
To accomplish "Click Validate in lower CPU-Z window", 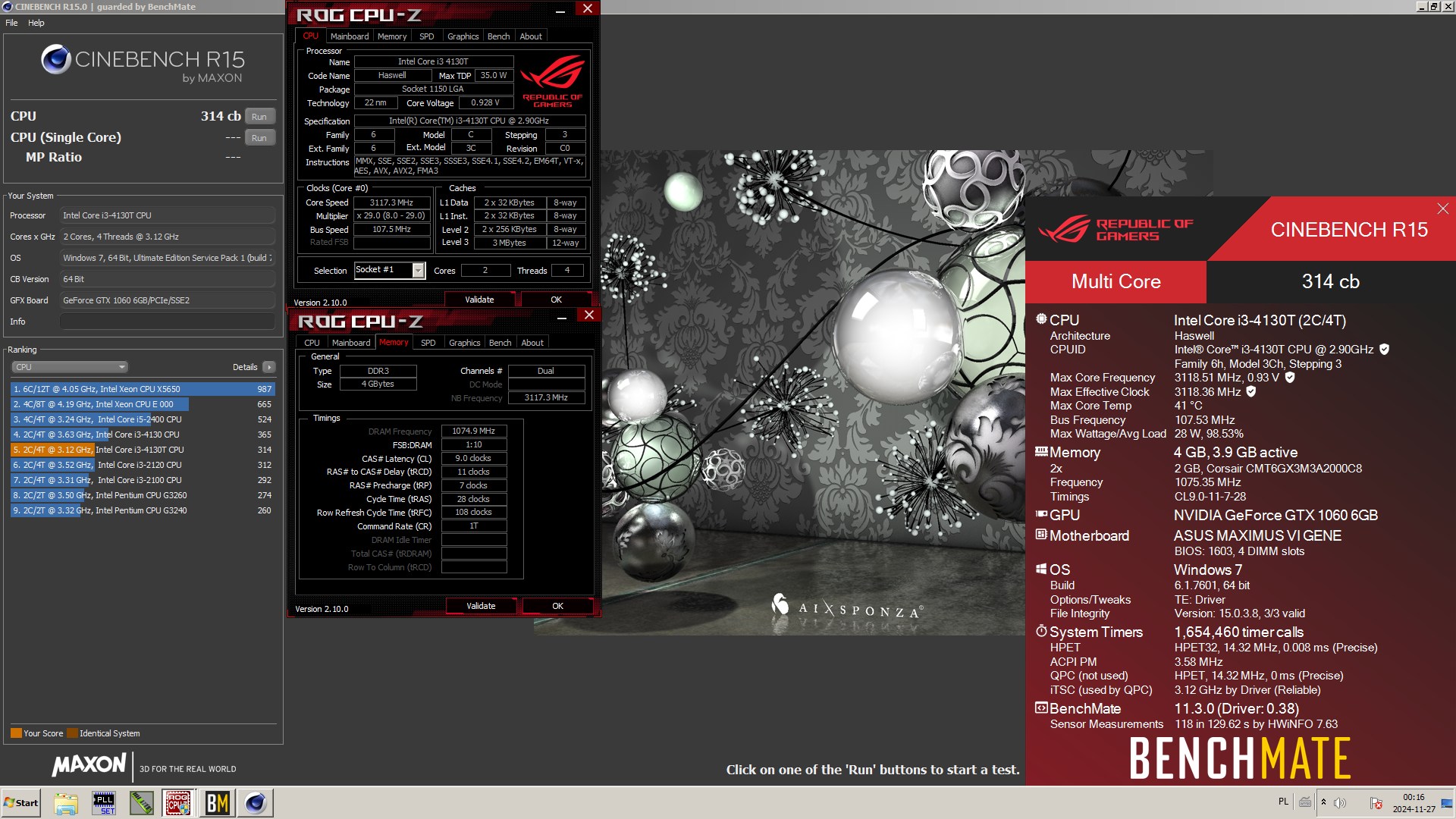I will (481, 606).
